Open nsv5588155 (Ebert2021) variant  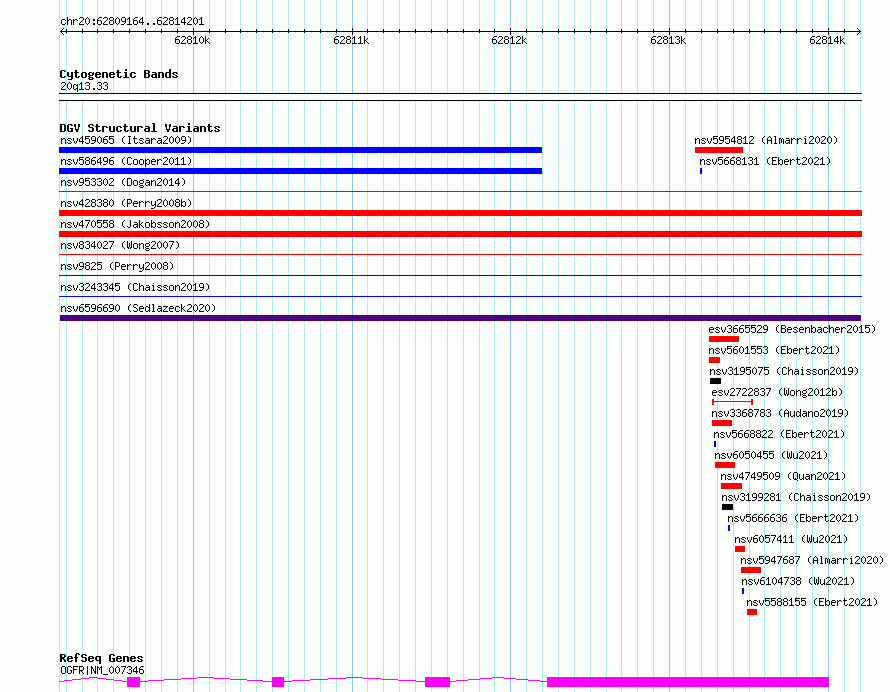tap(812, 602)
